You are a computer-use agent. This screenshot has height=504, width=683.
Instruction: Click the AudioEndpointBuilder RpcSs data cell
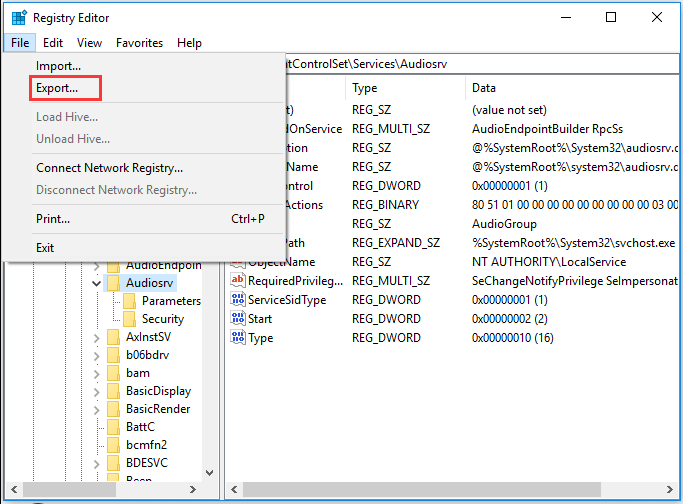click(548, 129)
